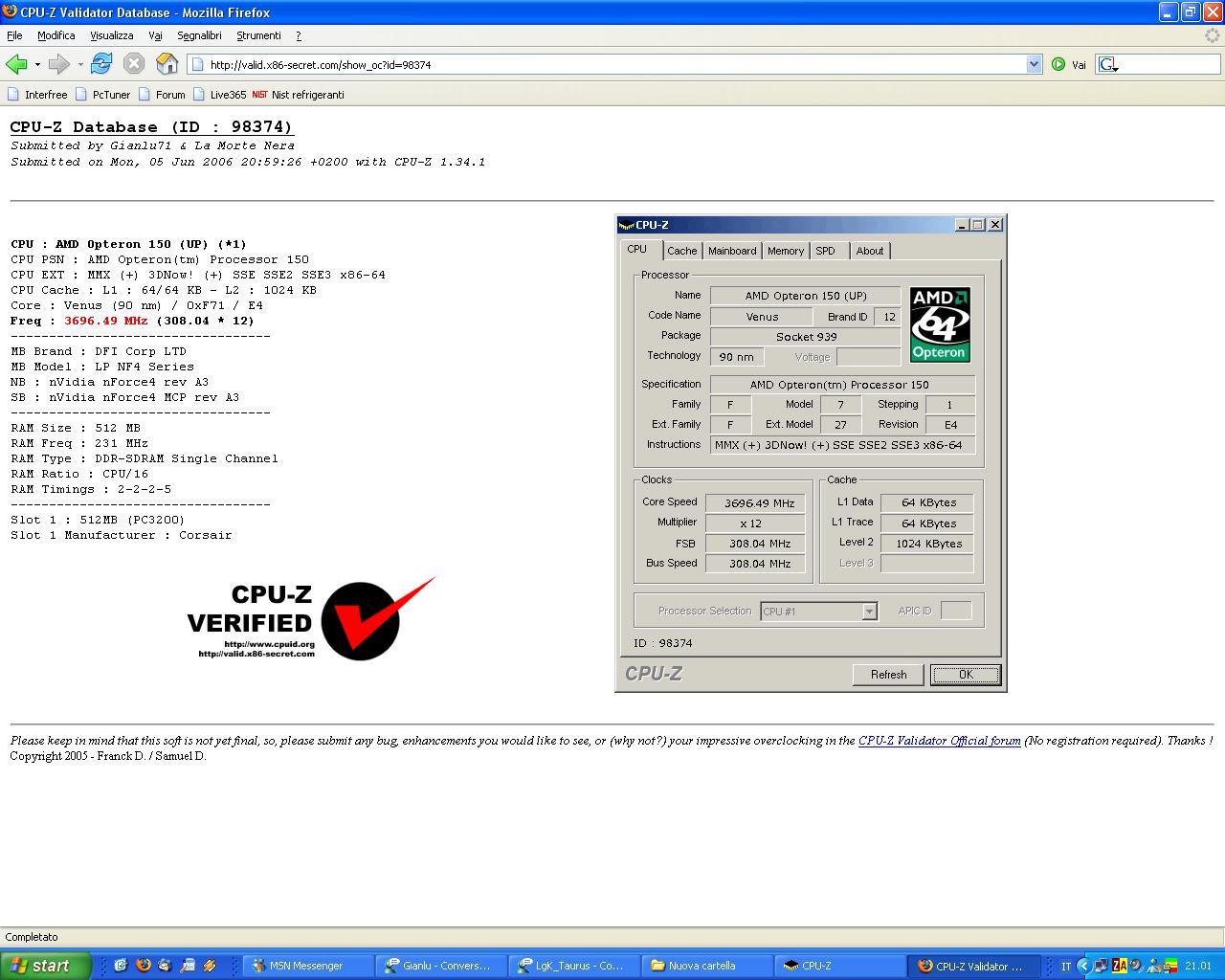1225x980 pixels.
Task: Open the Vai menu
Action: tap(155, 35)
